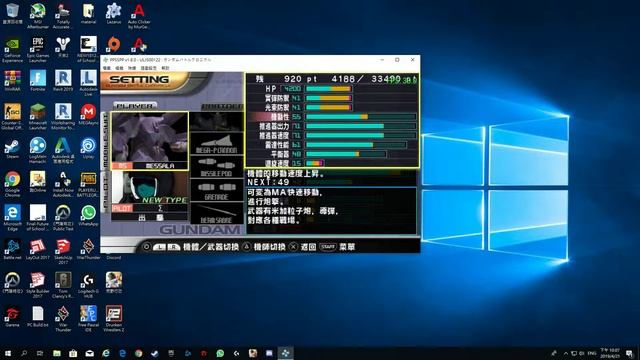
Task: Open Tom Clancy's Rainbow Six shortcut
Action: coord(63,285)
